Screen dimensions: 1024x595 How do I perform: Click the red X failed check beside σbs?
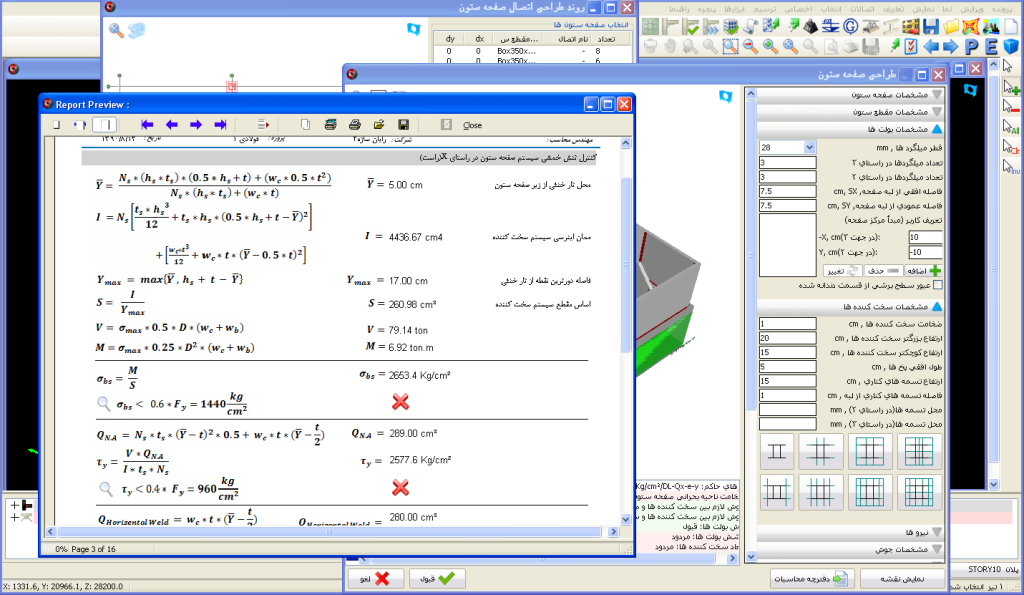pos(400,402)
